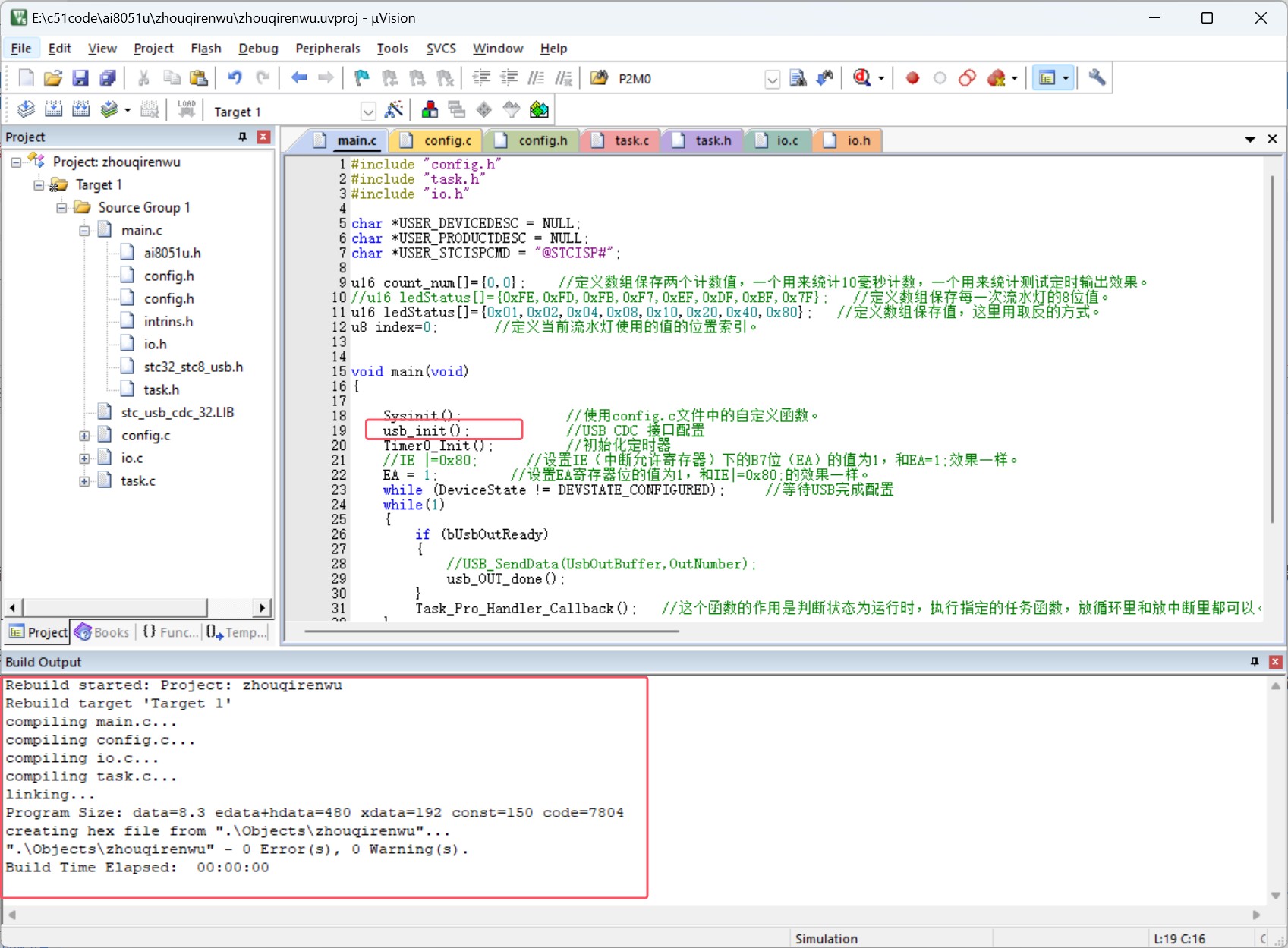Click the editor horizontal scrollbar thumb
1288x948 pixels.
[x=491, y=631]
